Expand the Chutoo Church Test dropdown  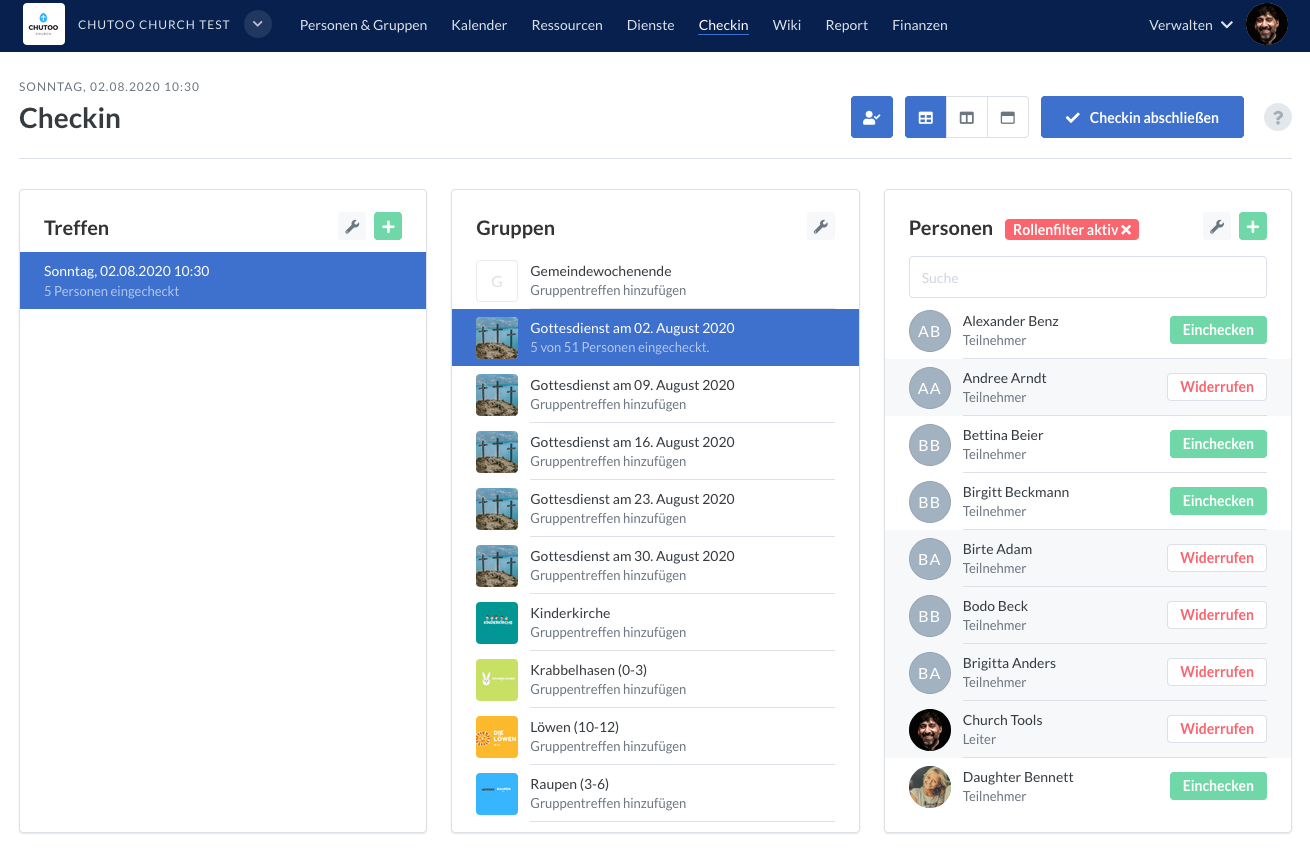pyautogui.click(x=258, y=24)
